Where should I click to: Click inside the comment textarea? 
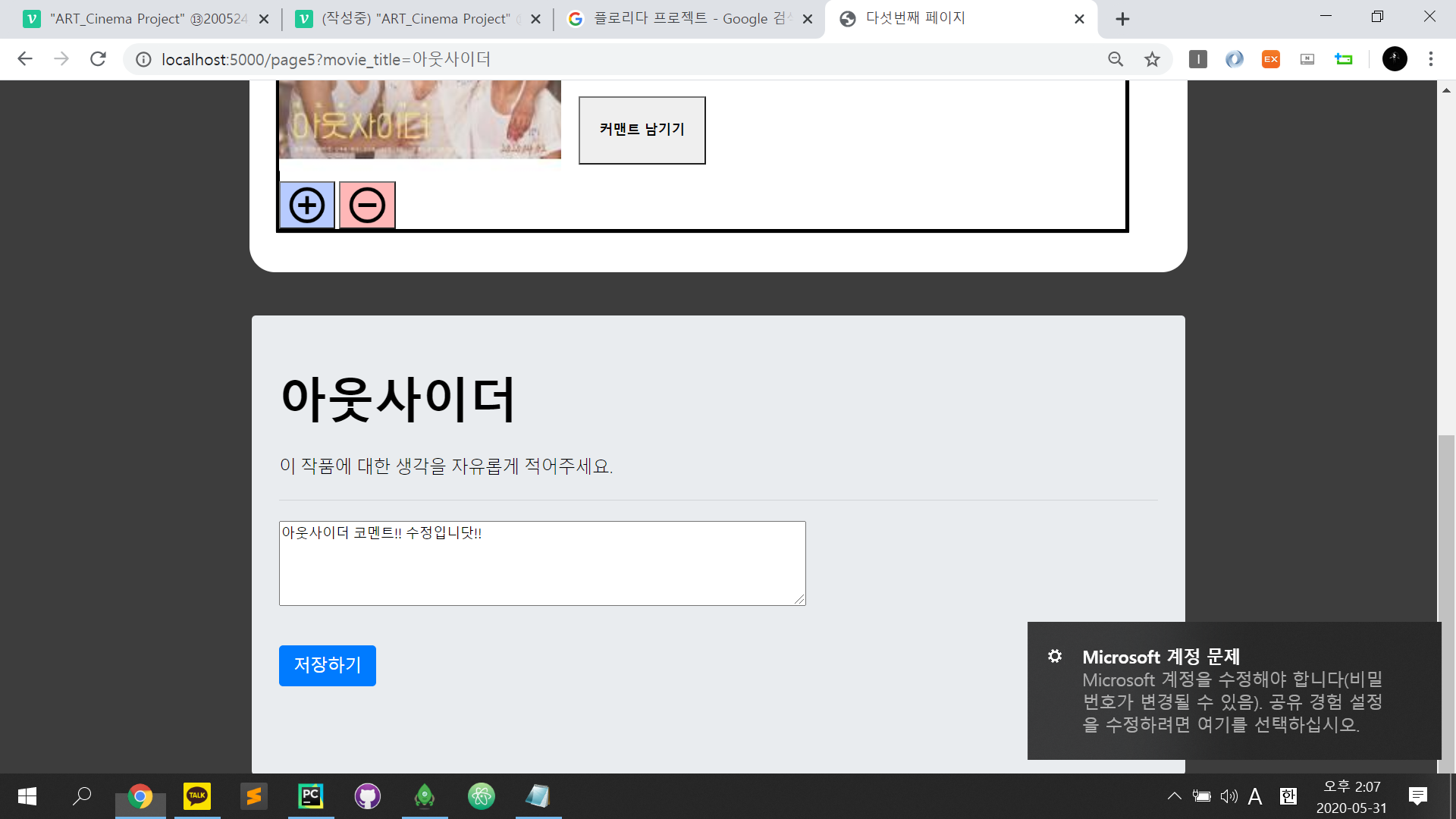coord(542,563)
